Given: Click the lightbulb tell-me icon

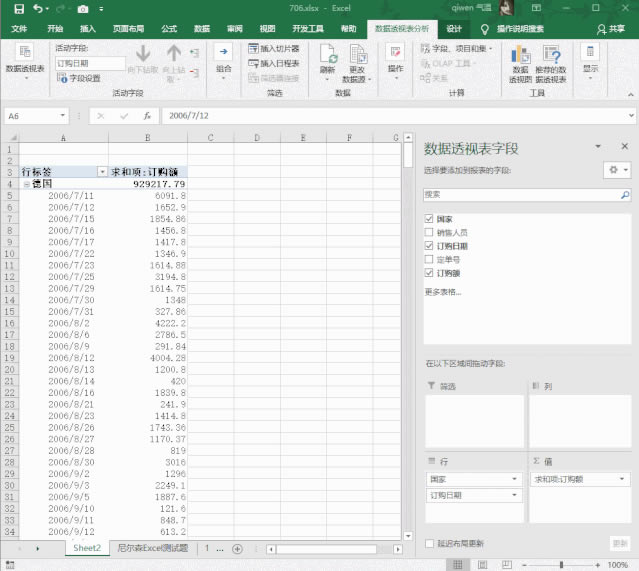Looking at the screenshot, I should [484, 29].
